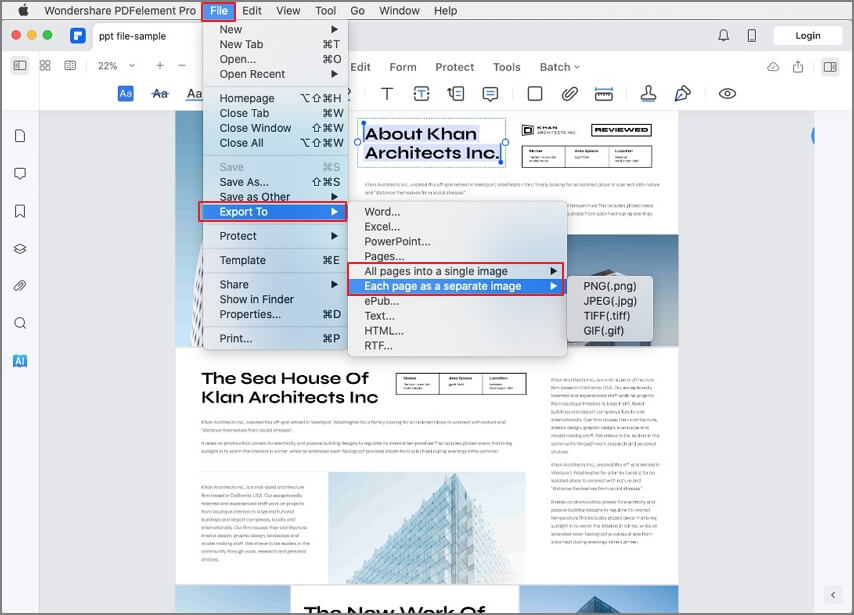Viewport: 854px width, 615px height.
Task: Open the Go menu
Action: (357, 11)
